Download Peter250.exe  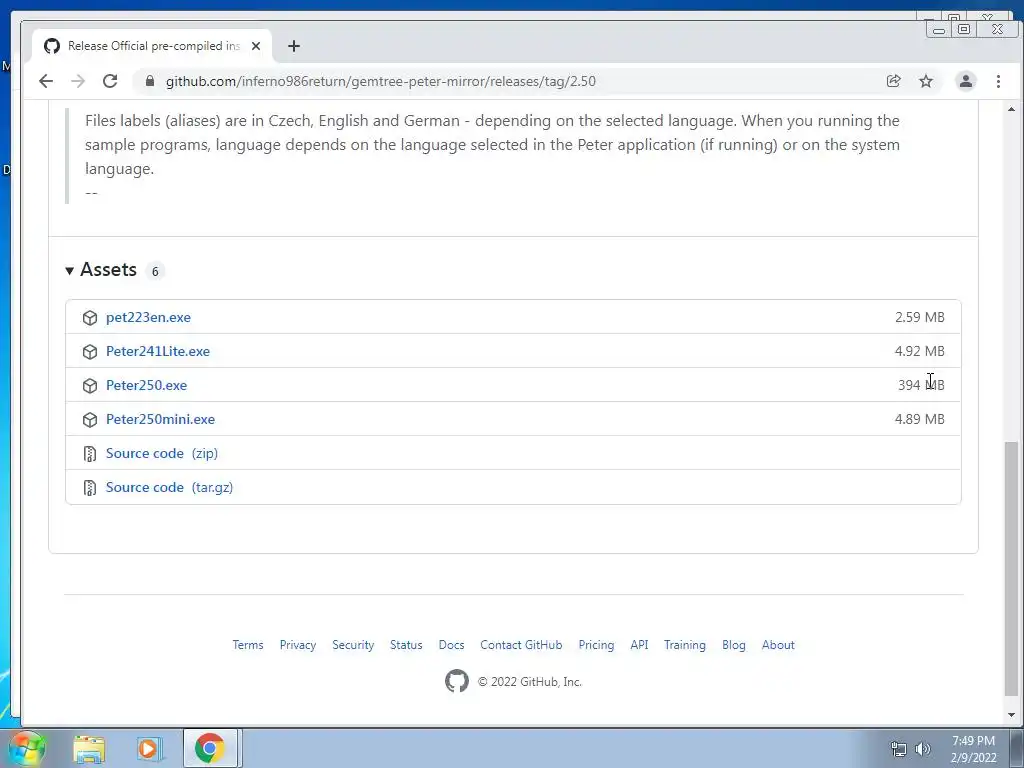146,385
